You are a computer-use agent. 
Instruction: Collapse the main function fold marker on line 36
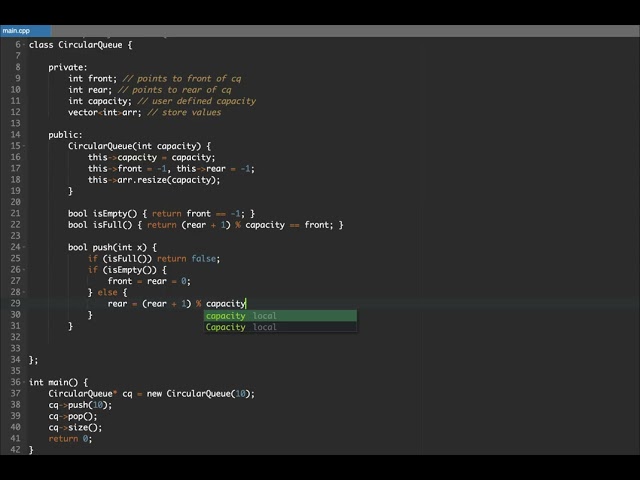24,382
